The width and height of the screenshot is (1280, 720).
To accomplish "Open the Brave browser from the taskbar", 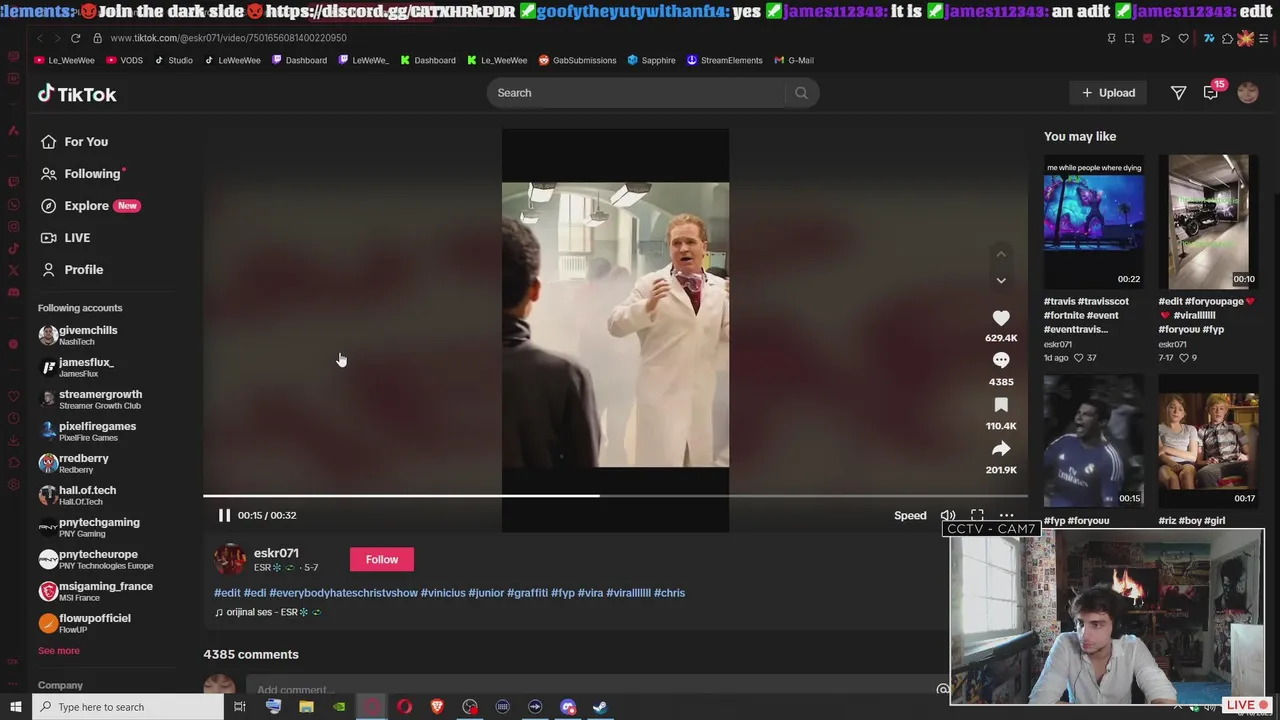I will pos(437,707).
